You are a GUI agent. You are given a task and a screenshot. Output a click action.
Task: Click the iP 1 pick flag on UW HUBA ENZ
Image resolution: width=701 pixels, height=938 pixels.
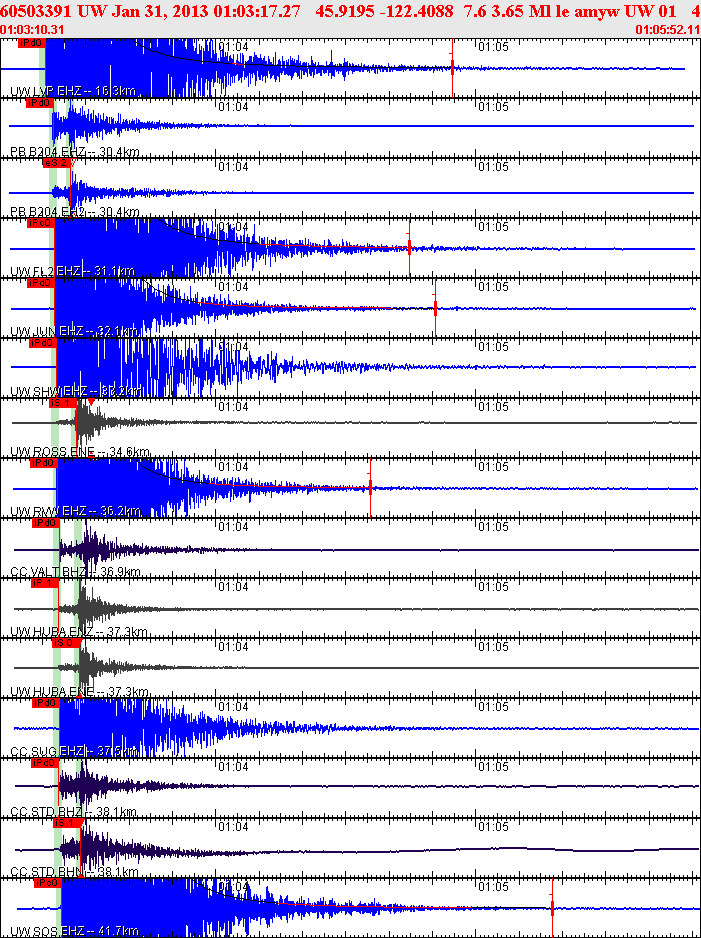tap(45, 583)
